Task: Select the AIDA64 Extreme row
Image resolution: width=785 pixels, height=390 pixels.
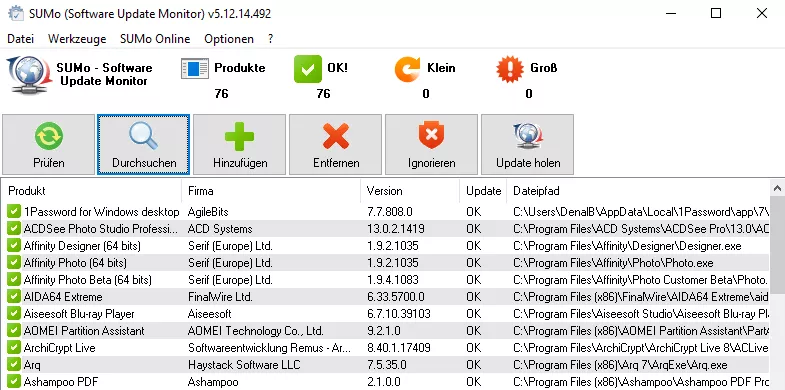Action: point(388,297)
